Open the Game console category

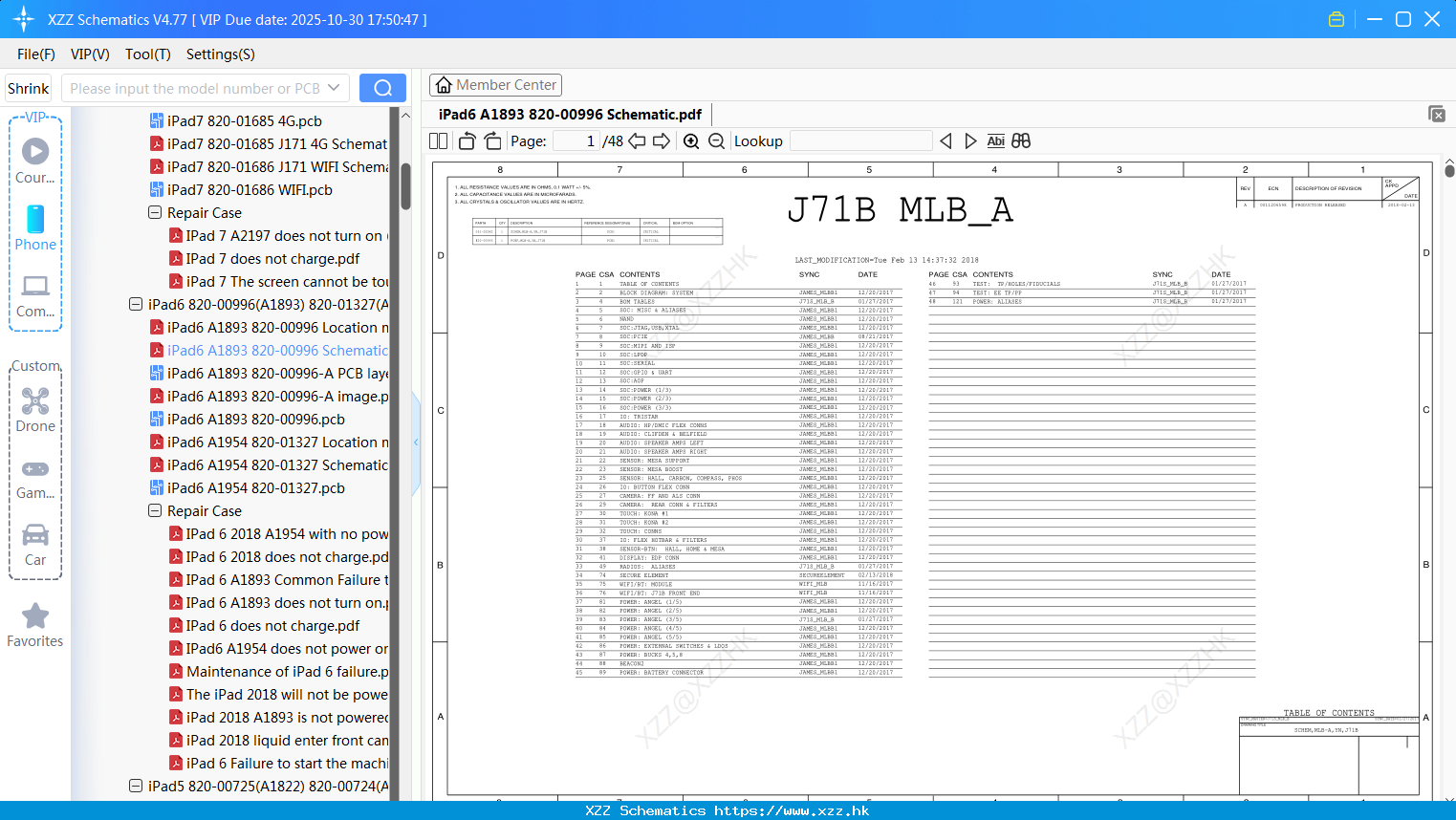(x=35, y=479)
